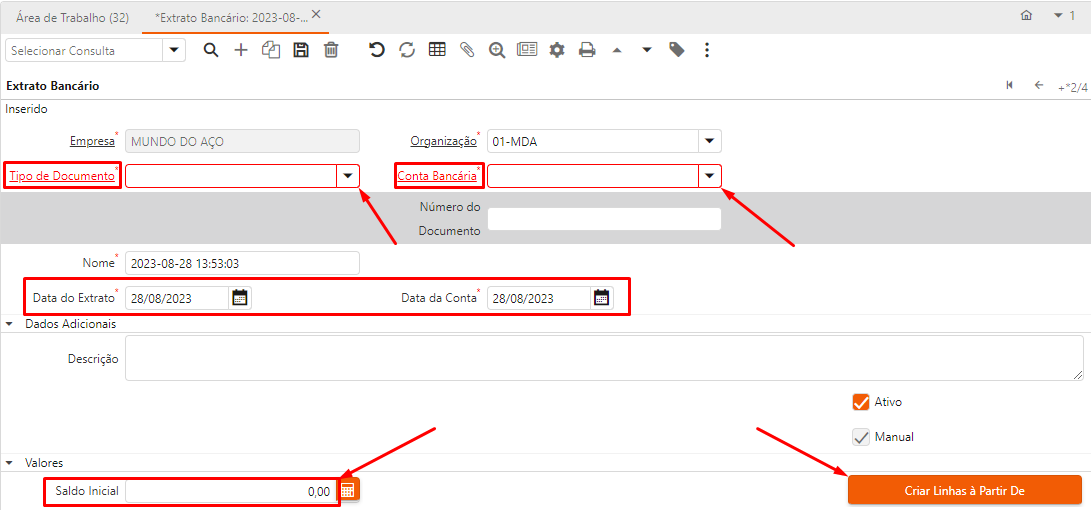Click Criar Linhas à Partir De button
Viewport: 1091px width, 510px height.
click(x=964, y=490)
